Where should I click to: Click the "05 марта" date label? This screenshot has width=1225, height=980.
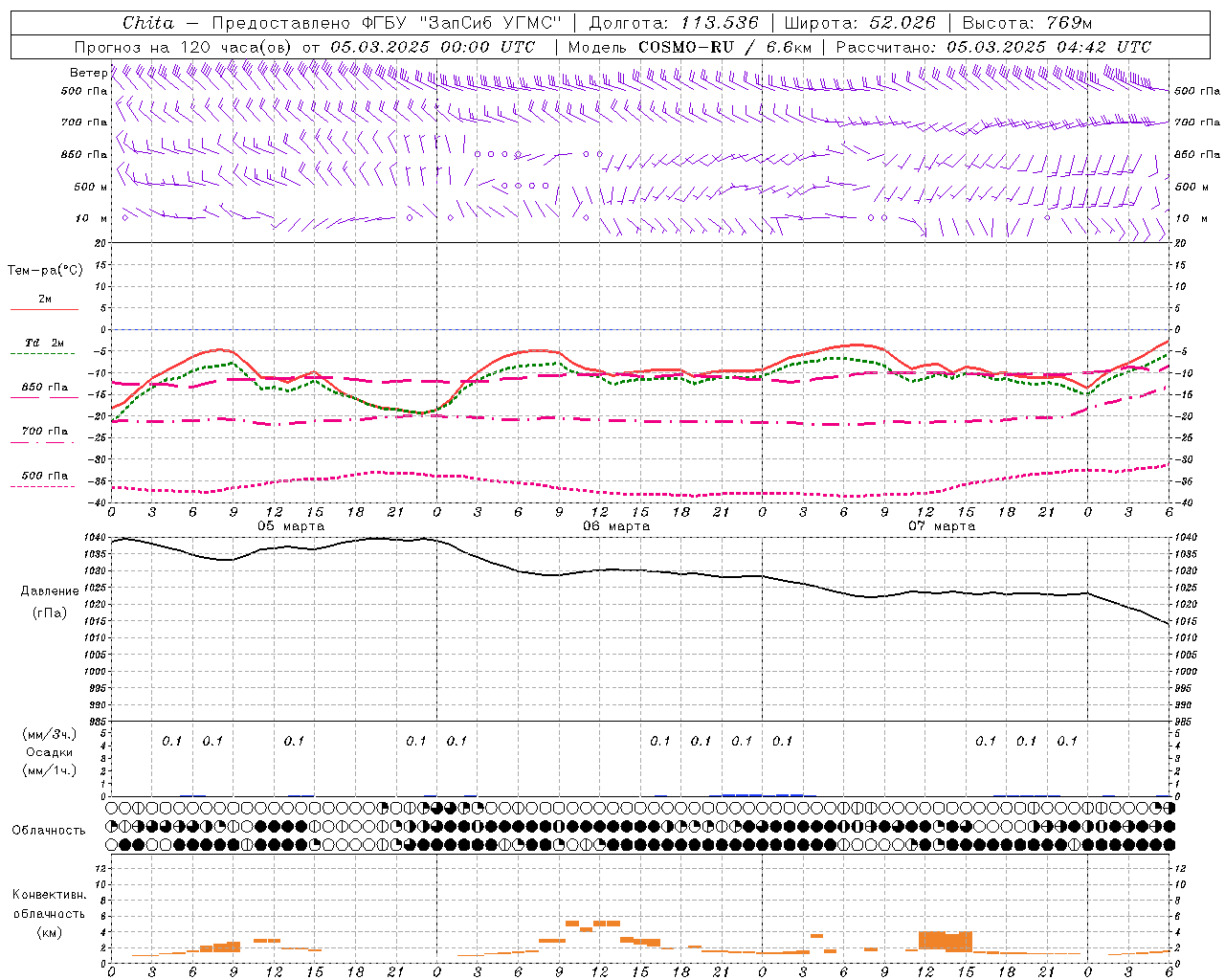(x=291, y=525)
